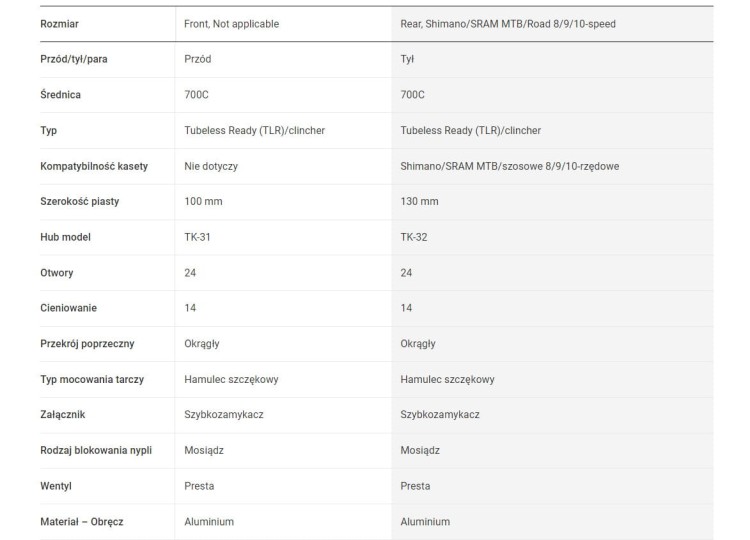
Task: Select the Przekrój poprzeczny label
Action: (x=87, y=344)
